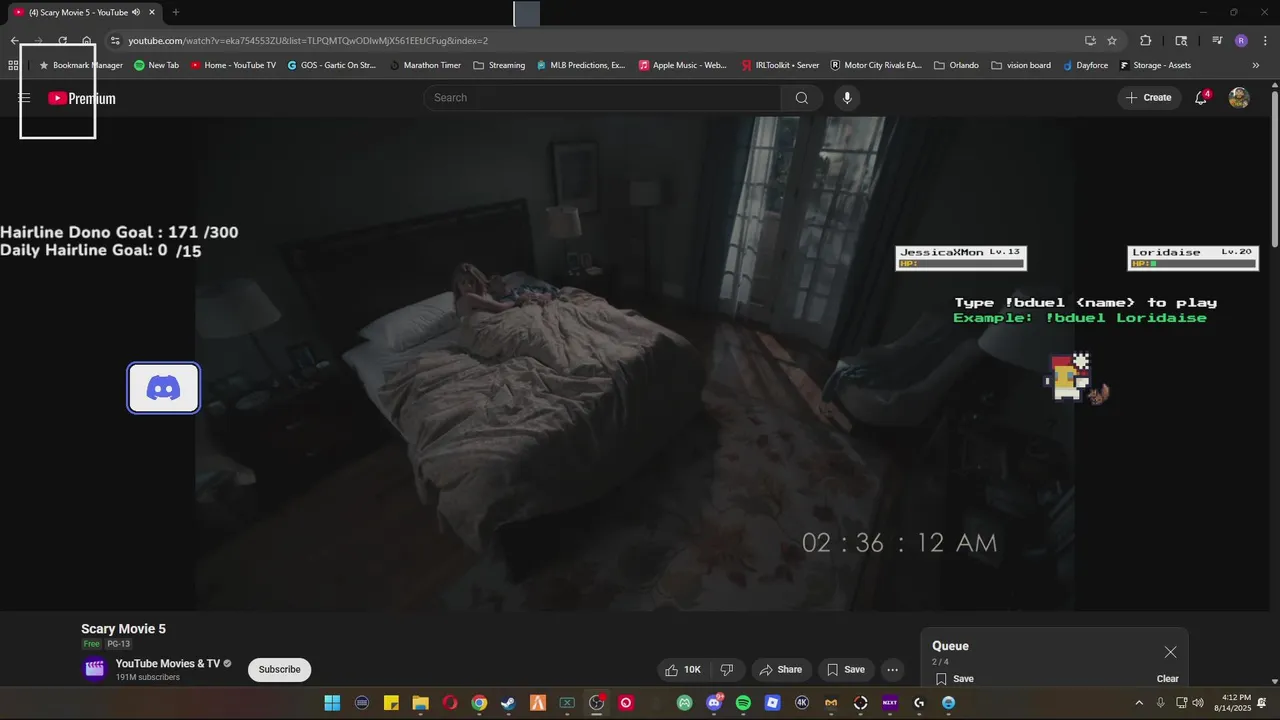1280x720 pixels.
Task: Click the YouTube Movies & TV avatar
Action: point(95,669)
